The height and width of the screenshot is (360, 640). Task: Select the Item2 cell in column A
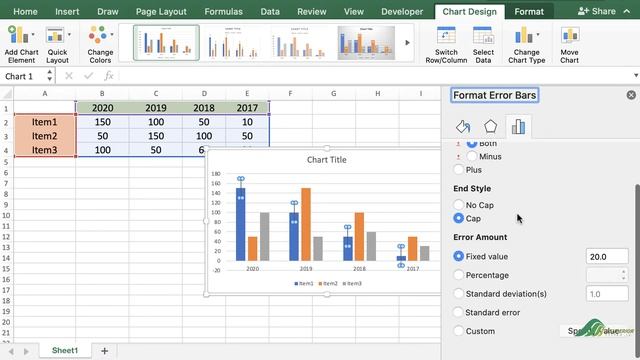(44, 136)
